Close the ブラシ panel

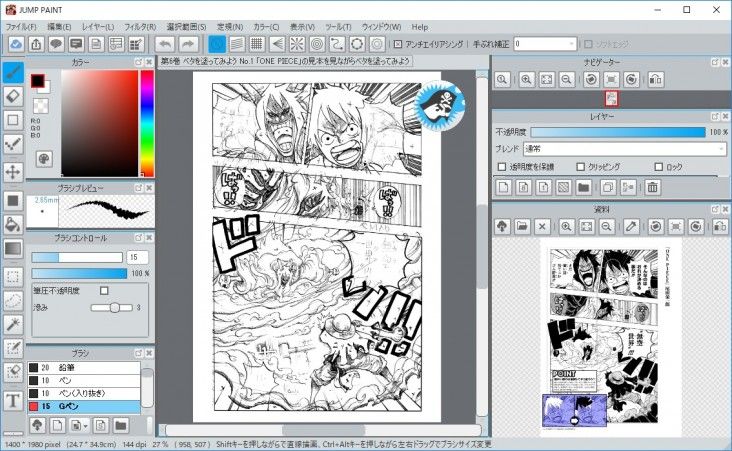point(149,353)
